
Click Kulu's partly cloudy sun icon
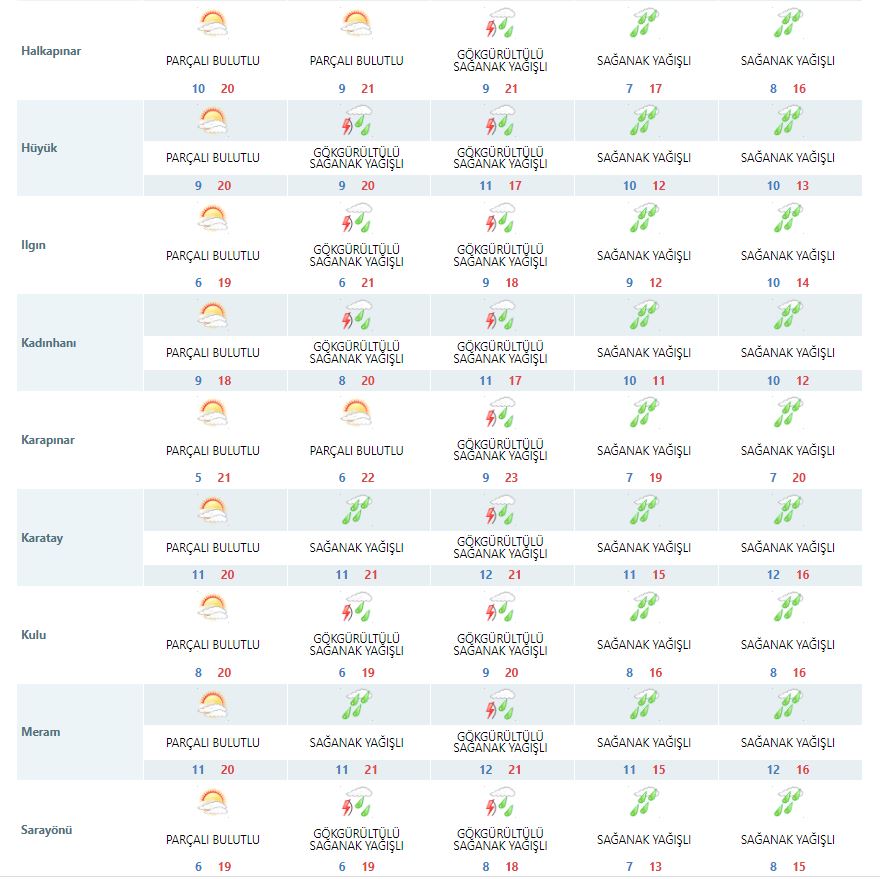[212, 608]
